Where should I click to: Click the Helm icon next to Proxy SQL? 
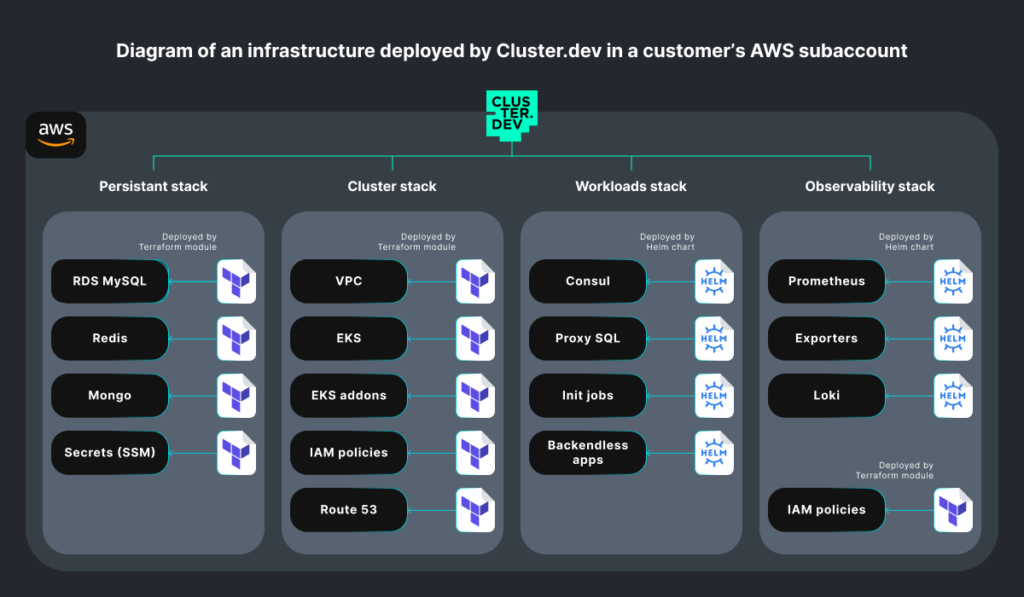tap(713, 339)
